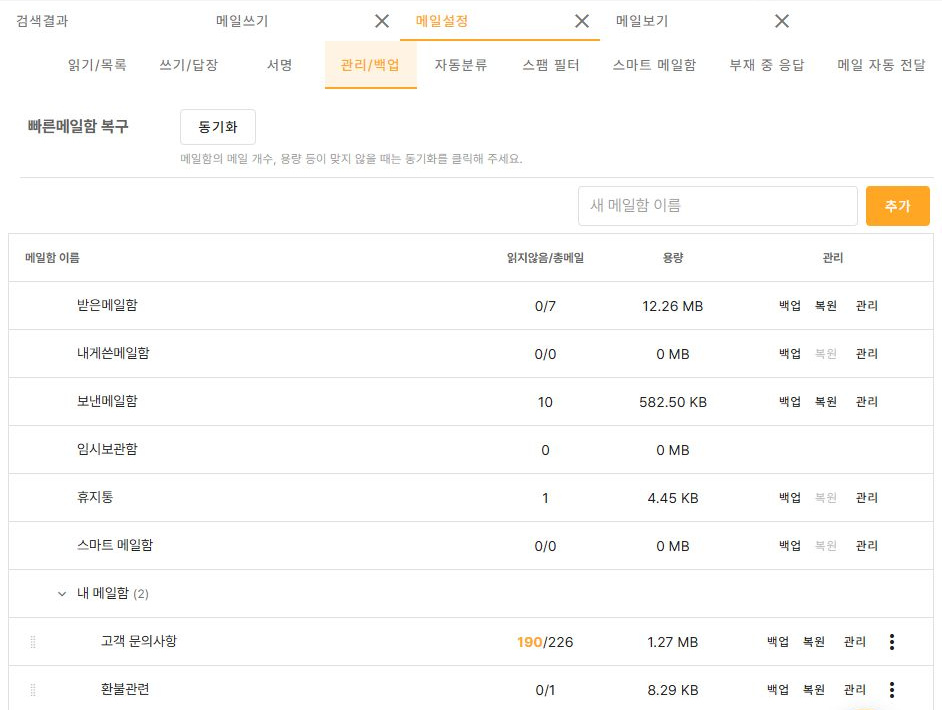This screenshot has height=710, width=942.
Task: Select the 임시보관함 row name
Action: [107, 449]
